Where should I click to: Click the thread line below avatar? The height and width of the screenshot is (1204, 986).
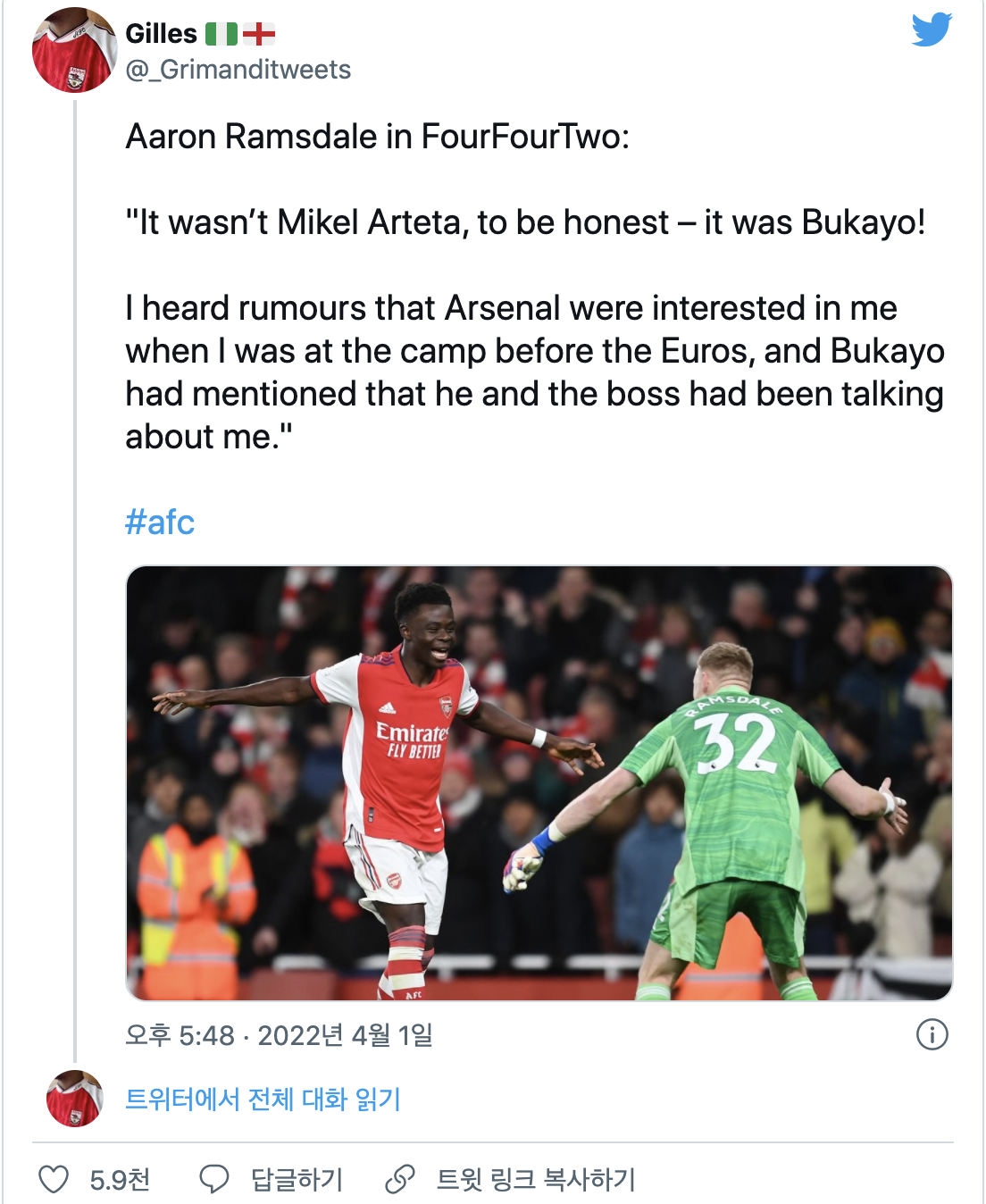(x=75, y=581)
